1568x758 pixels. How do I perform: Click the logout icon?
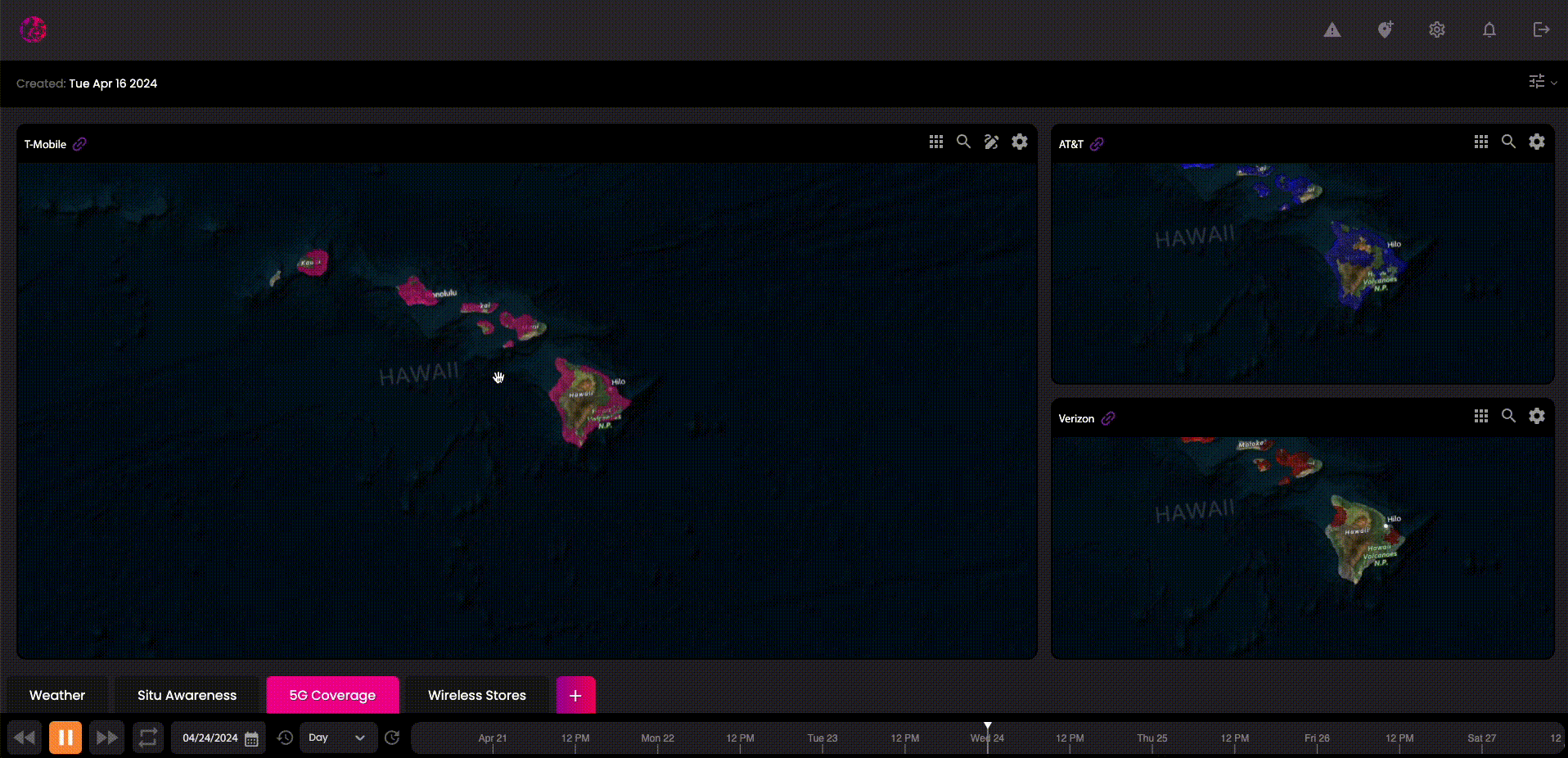[1541, 29]
